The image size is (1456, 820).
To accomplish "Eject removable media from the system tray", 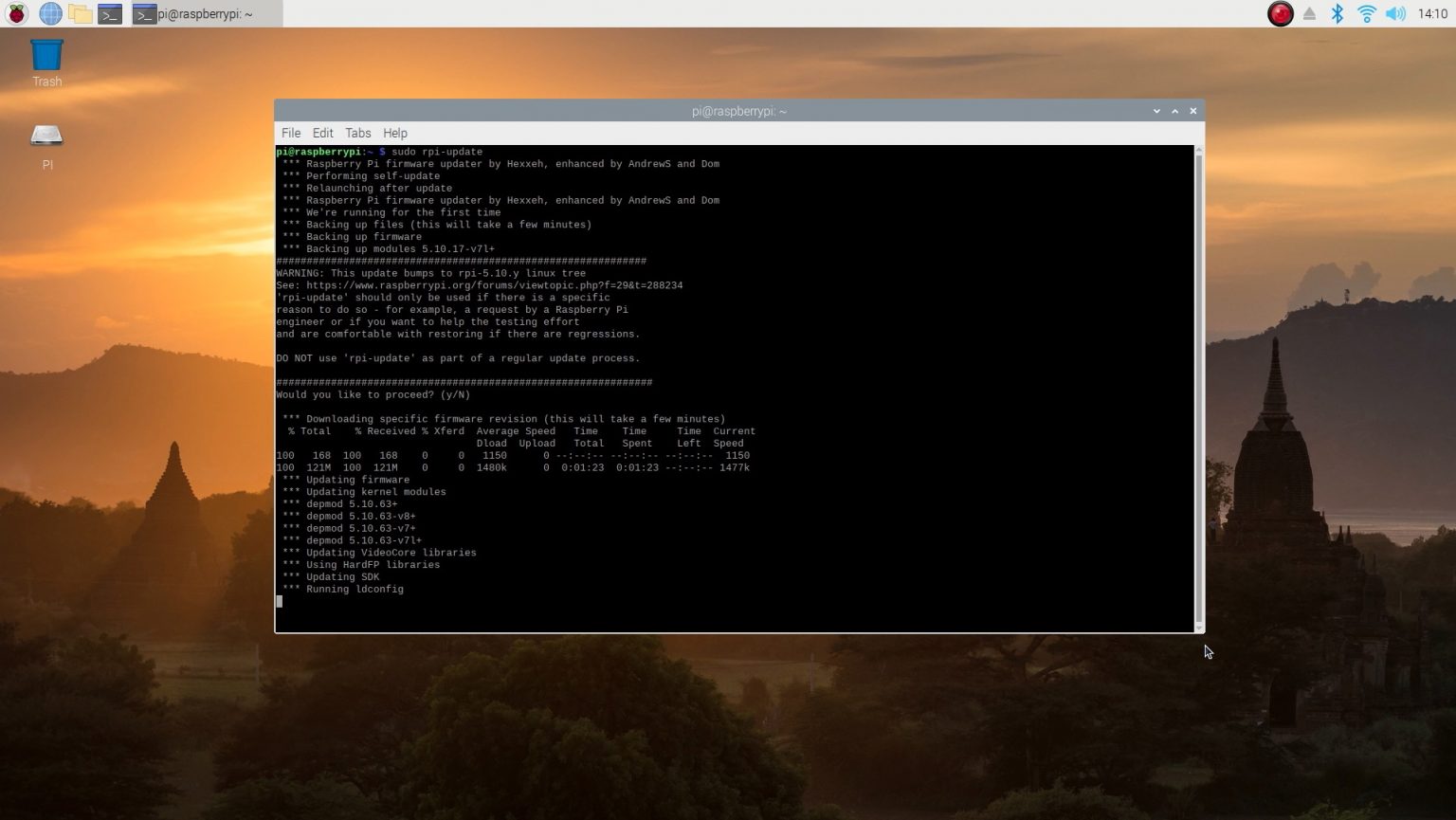I will (x=1310, y=13).
